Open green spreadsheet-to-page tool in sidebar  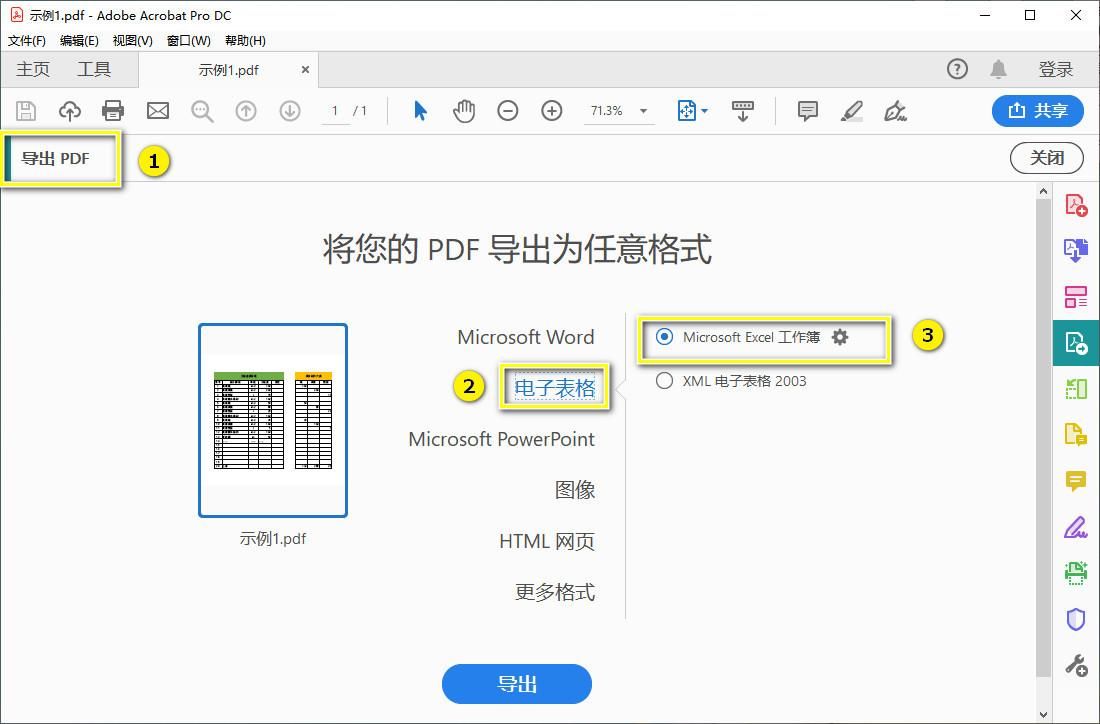[1076, 388]
